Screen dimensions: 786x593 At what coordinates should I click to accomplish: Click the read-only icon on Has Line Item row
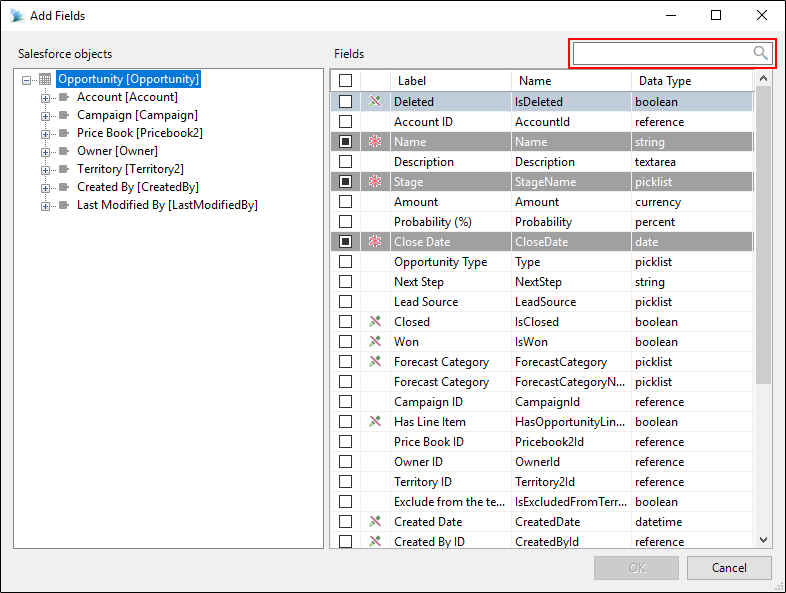click(375, 422)
